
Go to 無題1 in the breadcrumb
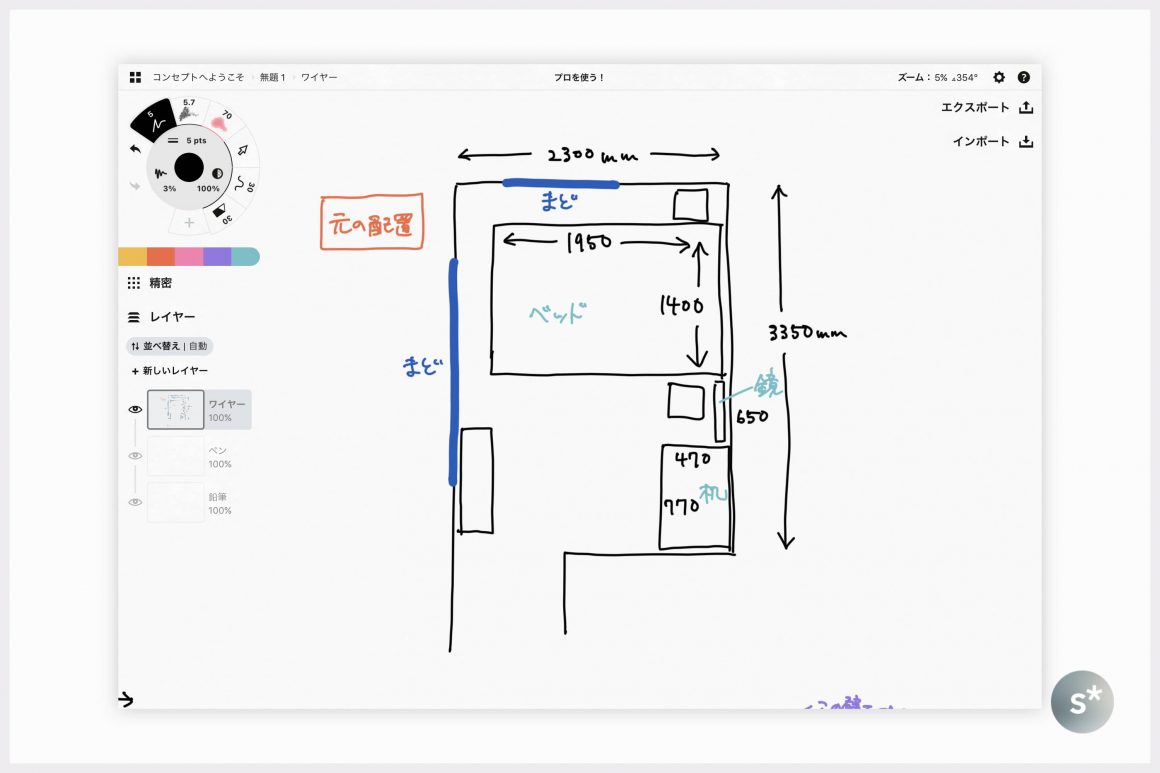pyautogui.click(x=272, y=77)
